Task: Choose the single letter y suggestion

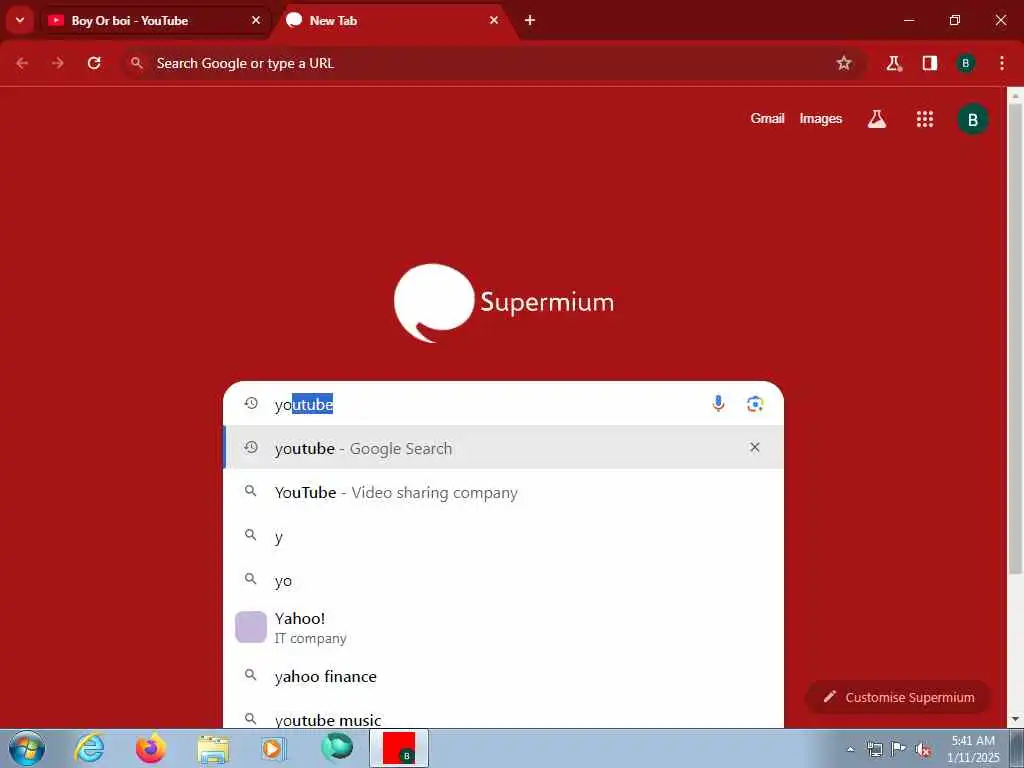Action: click(503, 536)
